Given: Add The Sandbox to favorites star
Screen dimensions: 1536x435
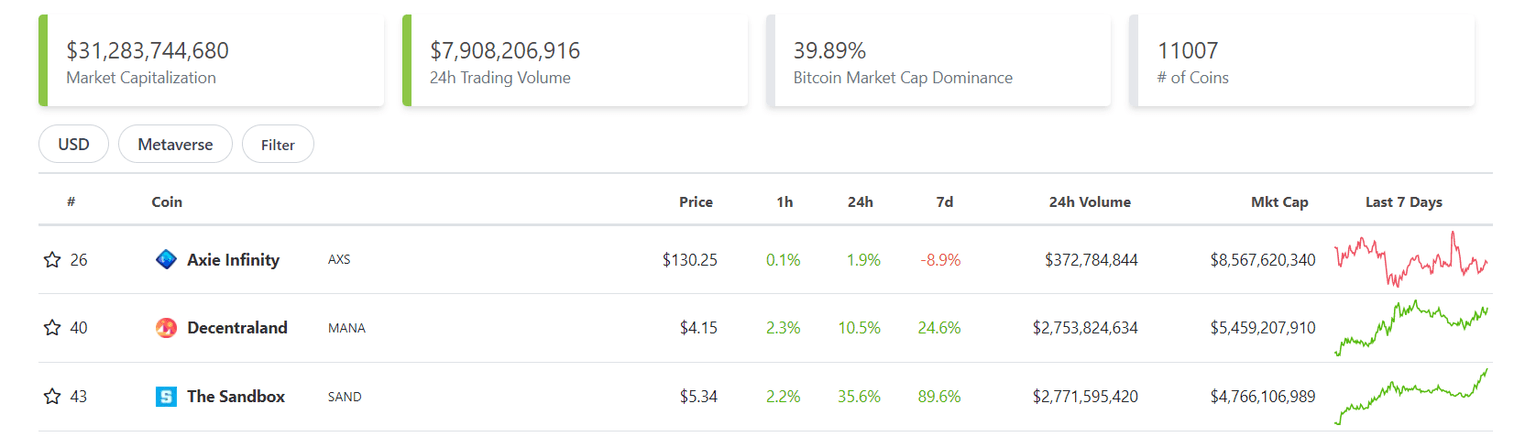Looking at the screenshot, I should coord(52,397).
